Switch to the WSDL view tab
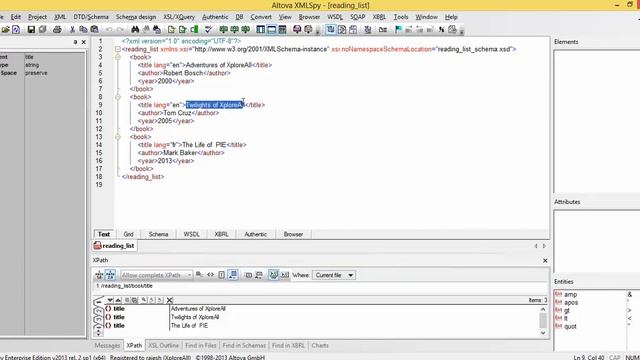 (x=191, y=234)
